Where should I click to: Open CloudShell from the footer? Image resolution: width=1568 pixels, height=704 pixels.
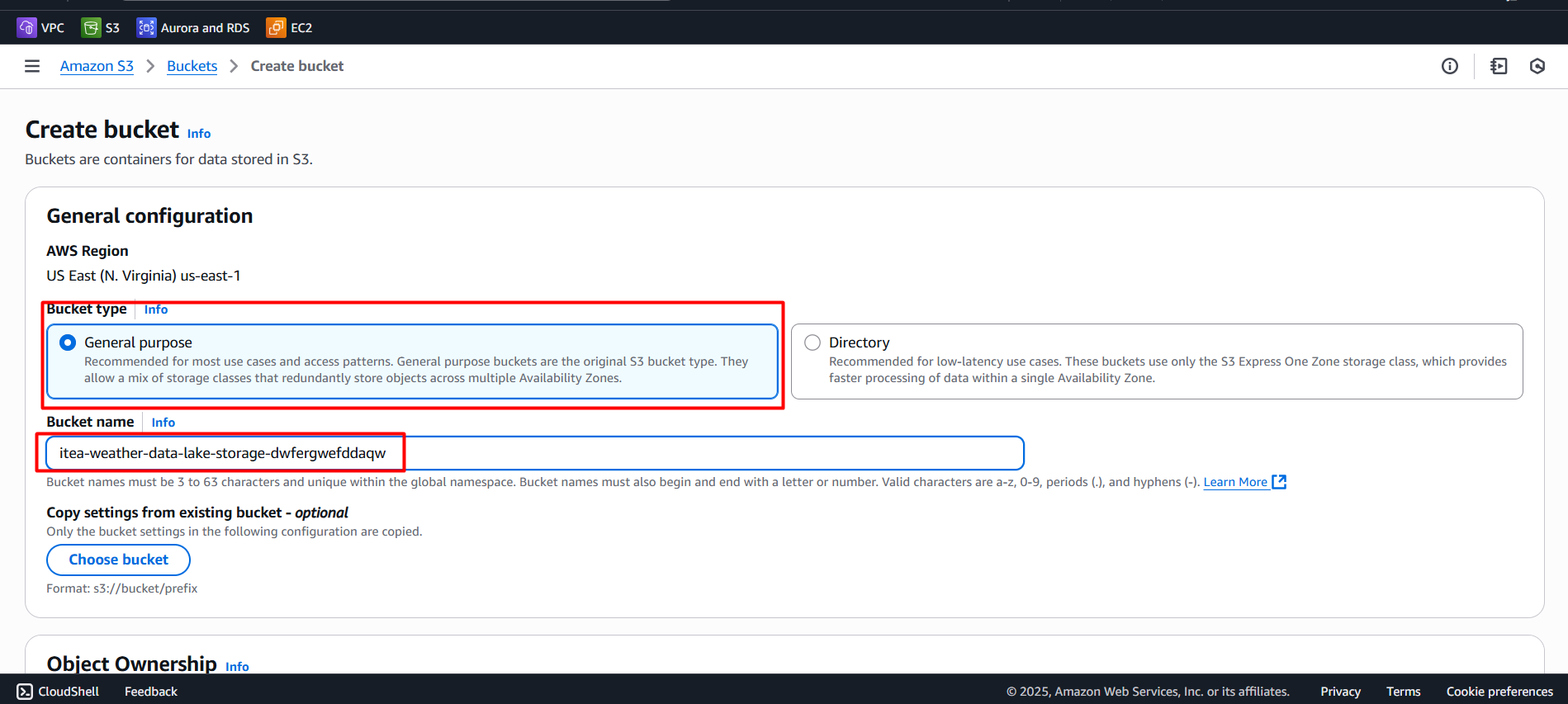tap(58, 692)
